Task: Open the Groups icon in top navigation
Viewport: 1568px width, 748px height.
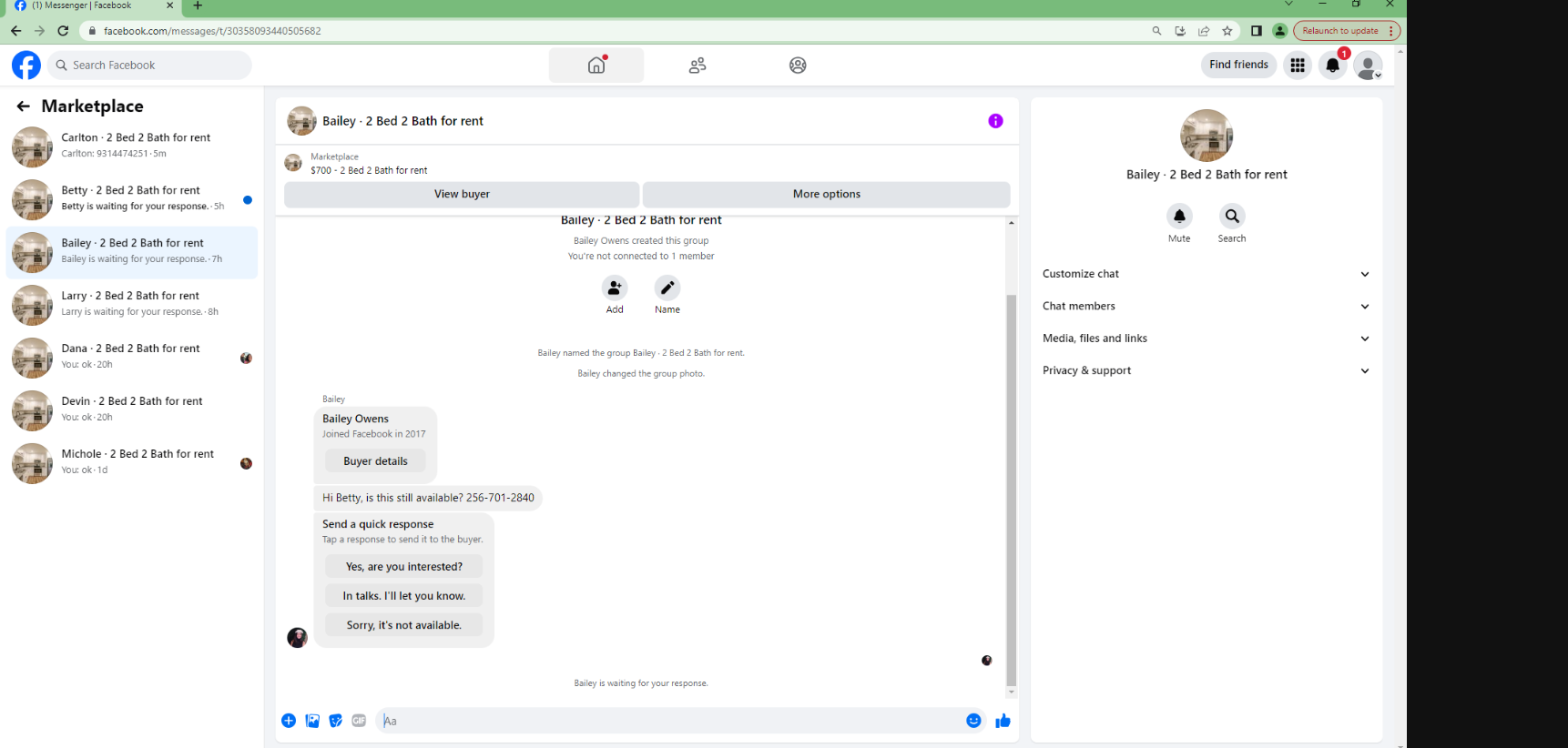Action: 798,65
